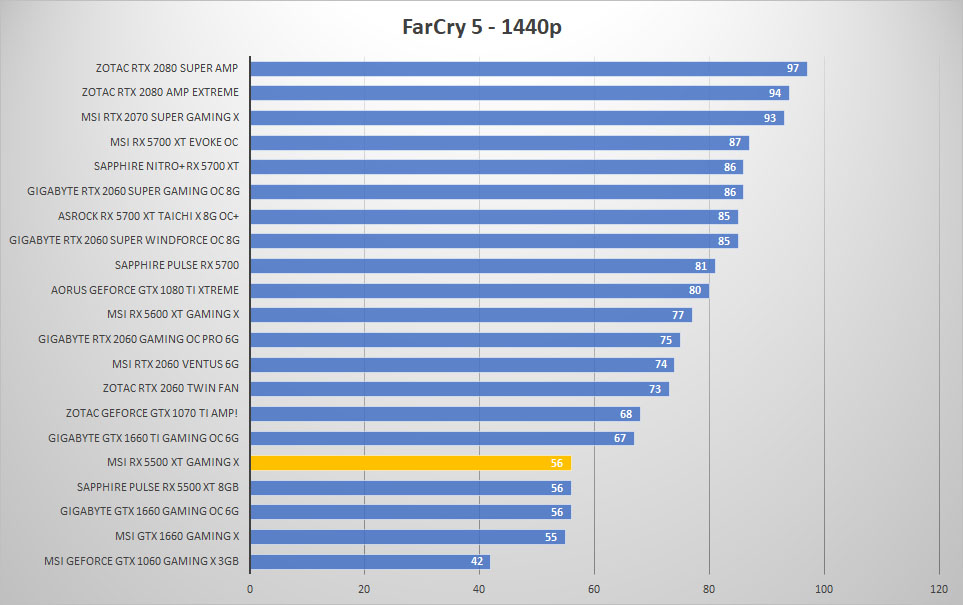Screen dimensions: 963x605
Task: Click the bar with value 80
Action: click(480, 291)
